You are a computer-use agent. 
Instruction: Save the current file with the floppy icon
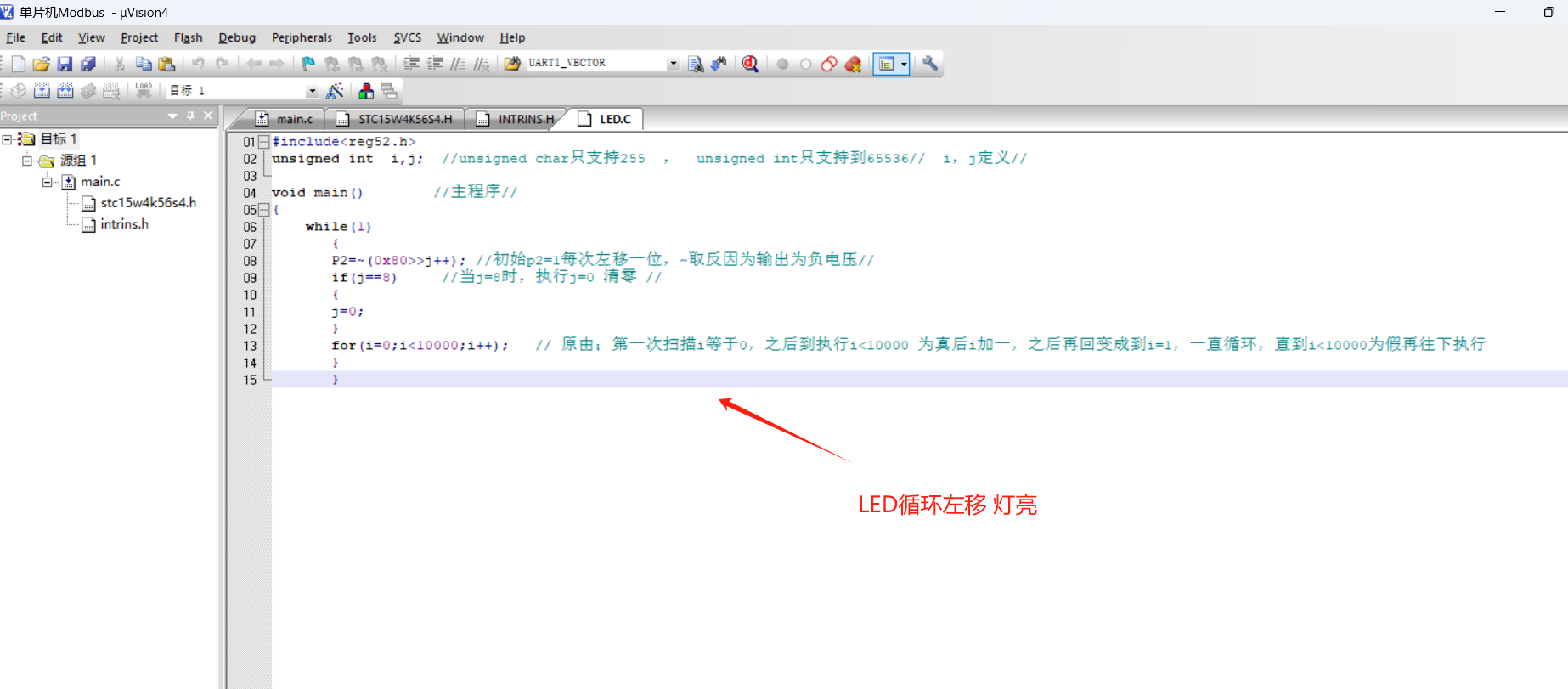65,64
